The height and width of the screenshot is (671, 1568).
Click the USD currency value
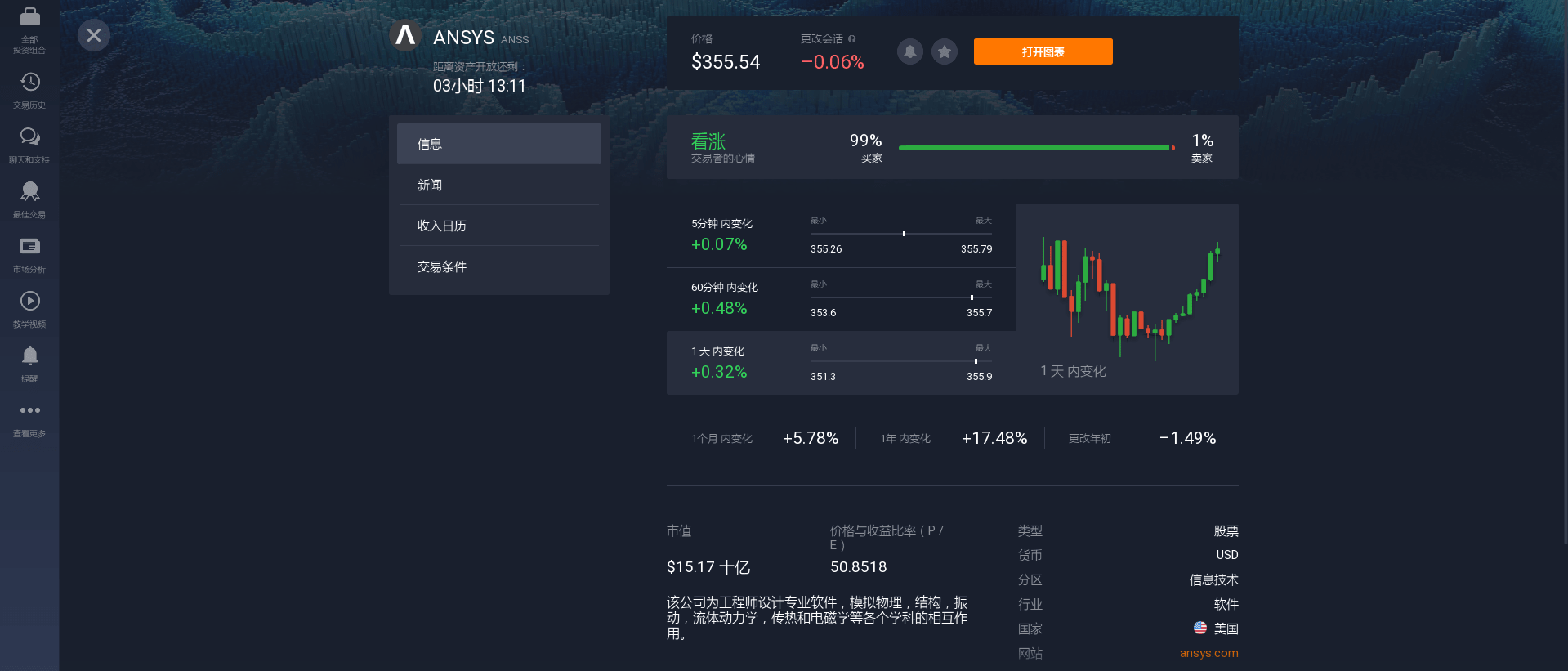click(x=1227, y=555)
